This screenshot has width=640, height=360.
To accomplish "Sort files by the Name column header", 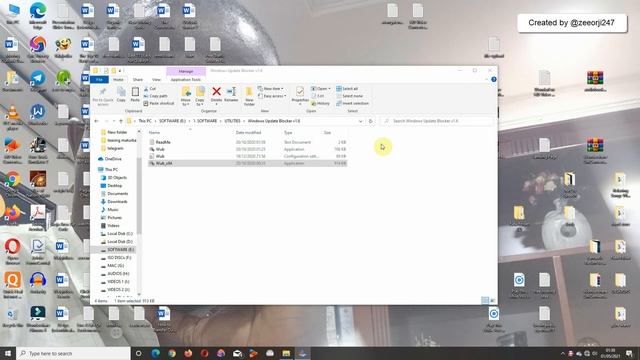I will (154, 133).
